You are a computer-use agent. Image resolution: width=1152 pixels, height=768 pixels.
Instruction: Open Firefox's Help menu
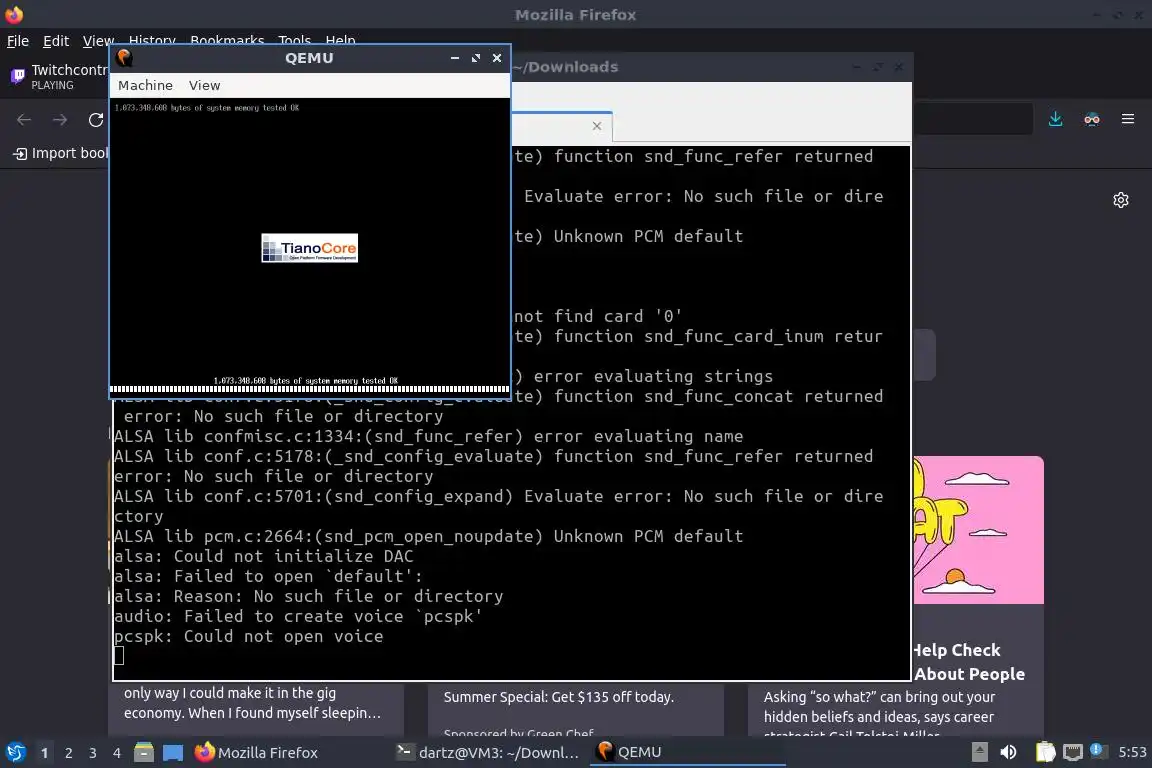click(340, 39)
